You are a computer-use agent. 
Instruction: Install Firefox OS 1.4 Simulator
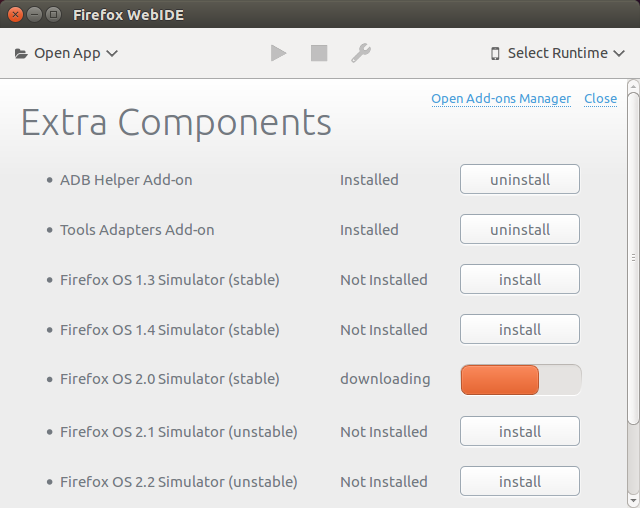click(520, 329)
